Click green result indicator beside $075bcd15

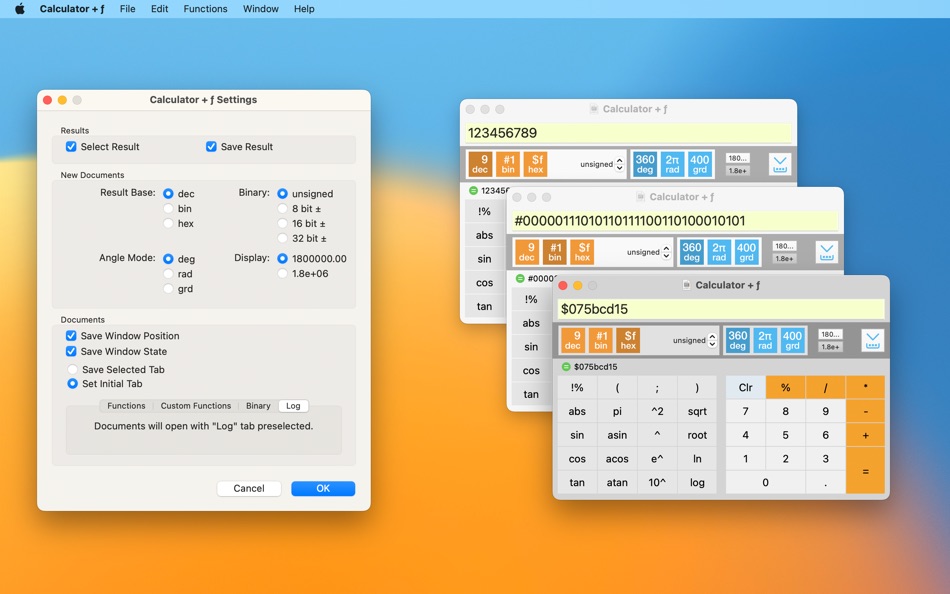(566, 367)
